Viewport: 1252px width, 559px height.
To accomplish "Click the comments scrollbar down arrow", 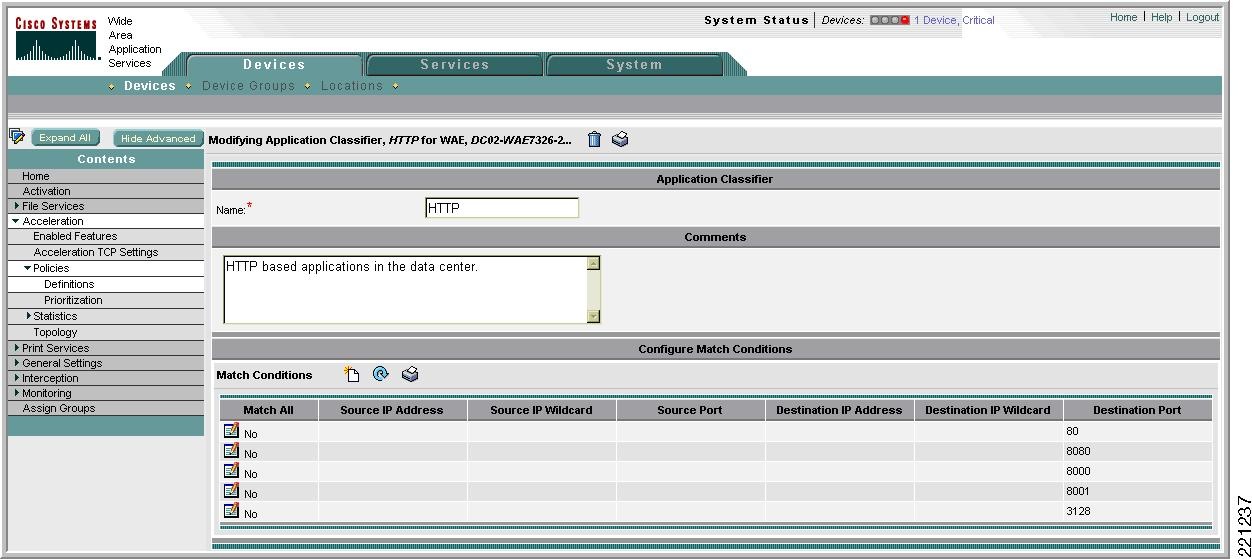I will click(x=593, y=316).
